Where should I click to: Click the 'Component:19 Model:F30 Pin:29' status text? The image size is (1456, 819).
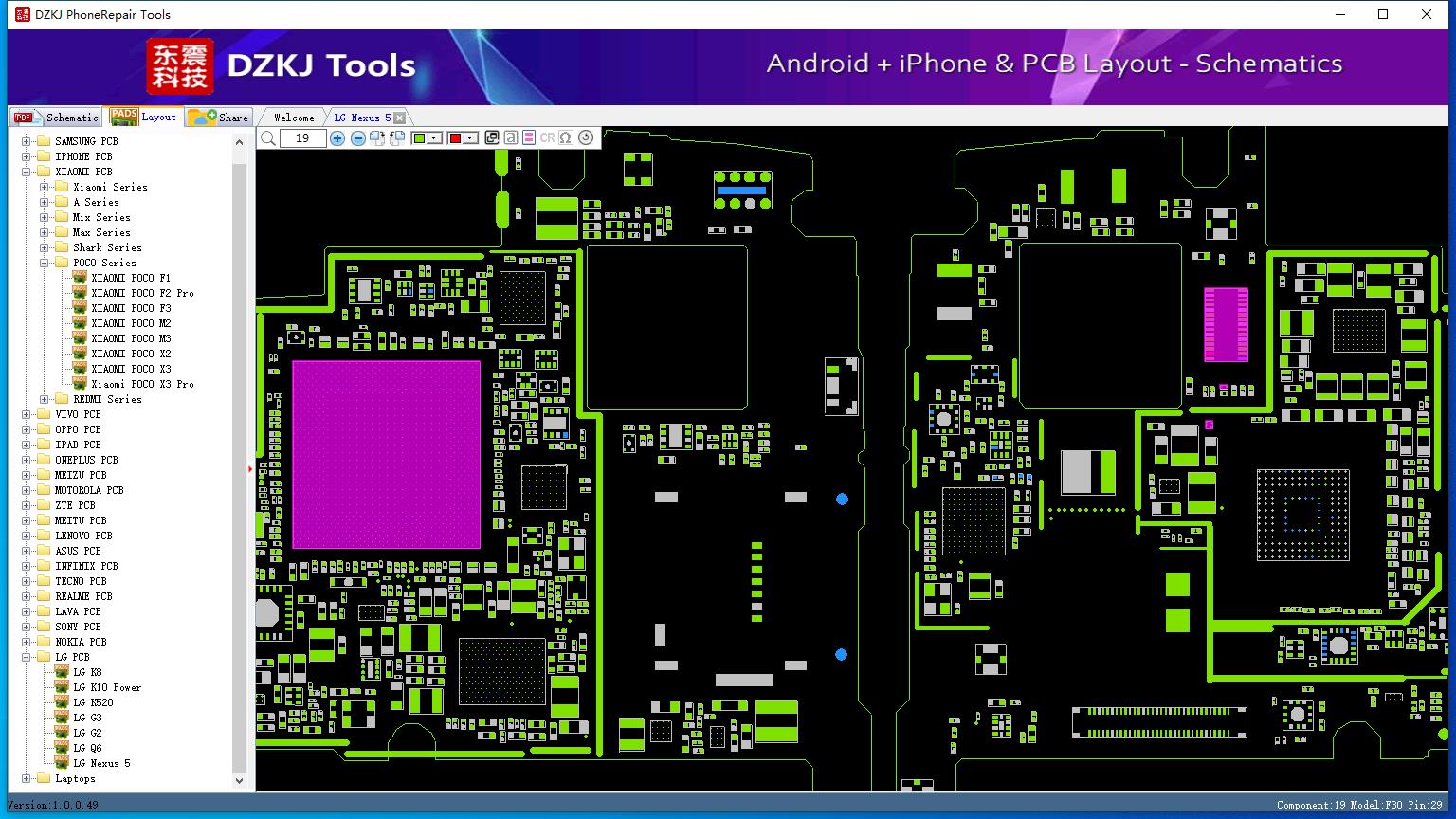point(1359,805)
